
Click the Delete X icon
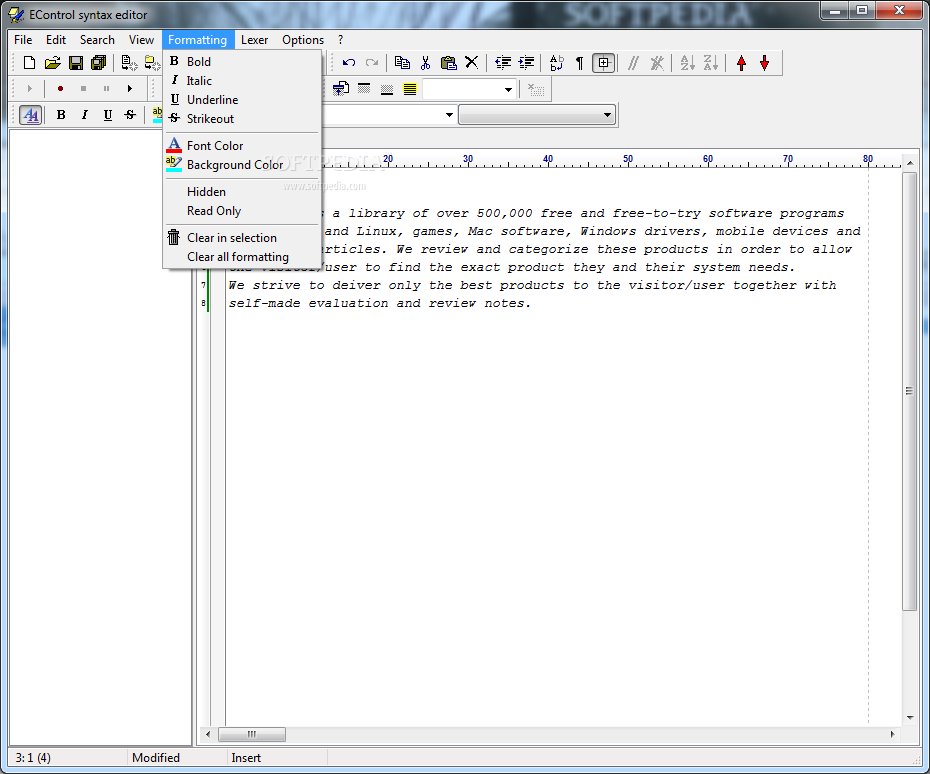(x=472, y=62)
